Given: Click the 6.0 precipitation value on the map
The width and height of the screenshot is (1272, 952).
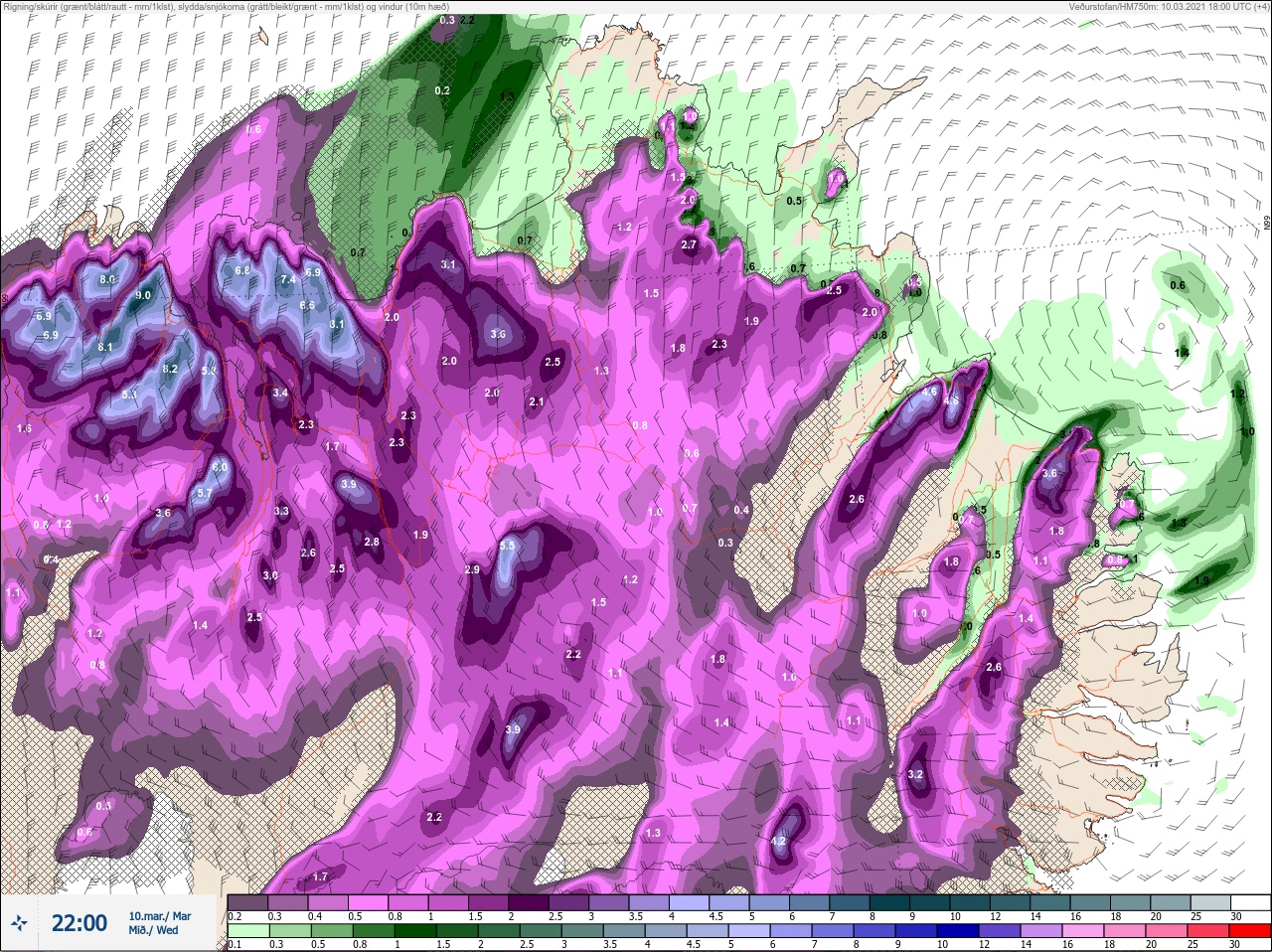Looking at the screenshot, I should [x=220, y=467].
